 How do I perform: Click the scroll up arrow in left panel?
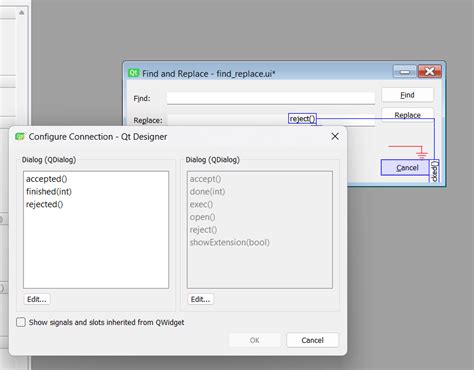(x=22, y=13)
